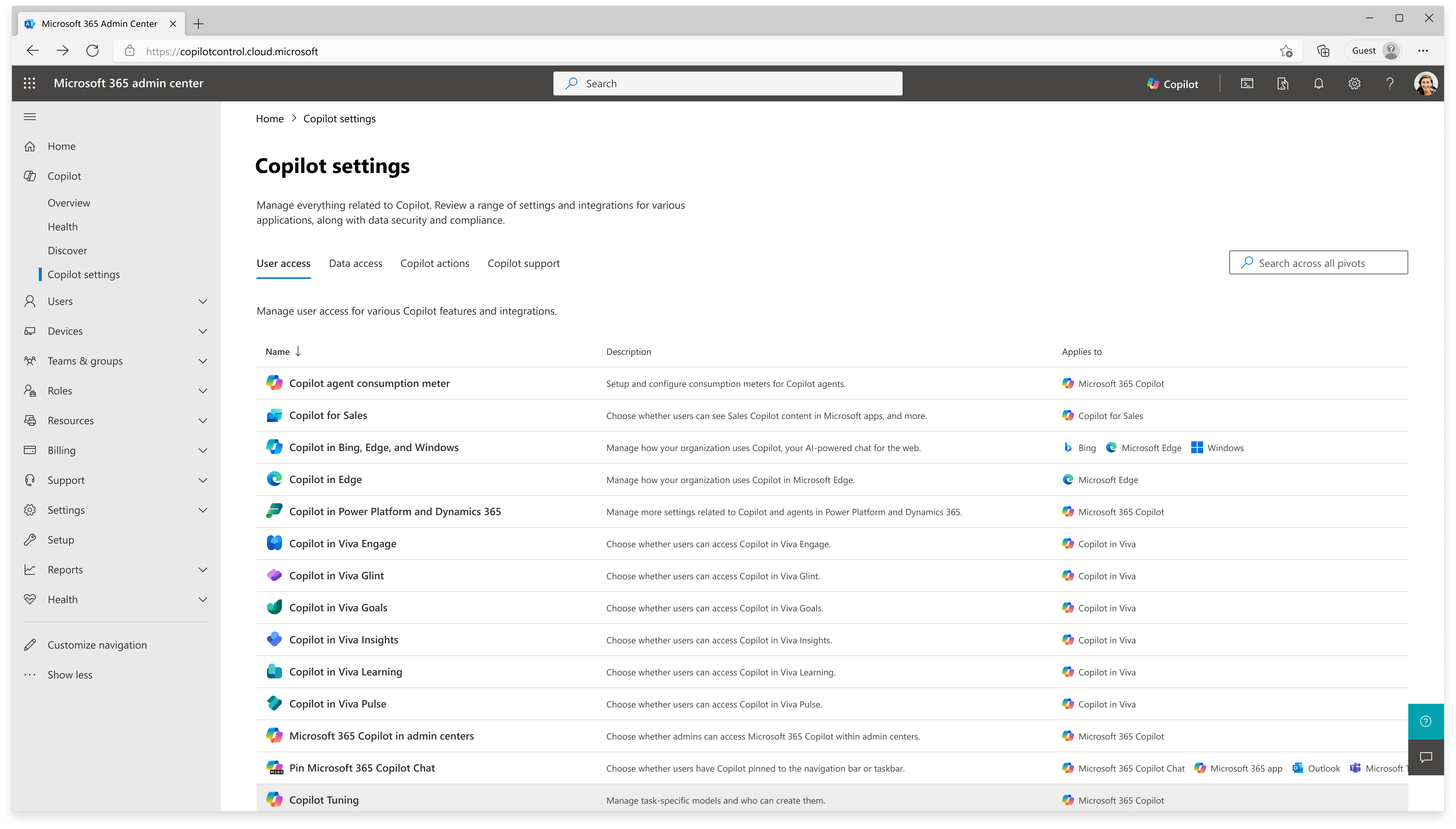Collapse navigation with hamburger icon
Image resolution: width=1456 pixels, height=829 pixels.
pyautogui.click(x=29, y=117)
